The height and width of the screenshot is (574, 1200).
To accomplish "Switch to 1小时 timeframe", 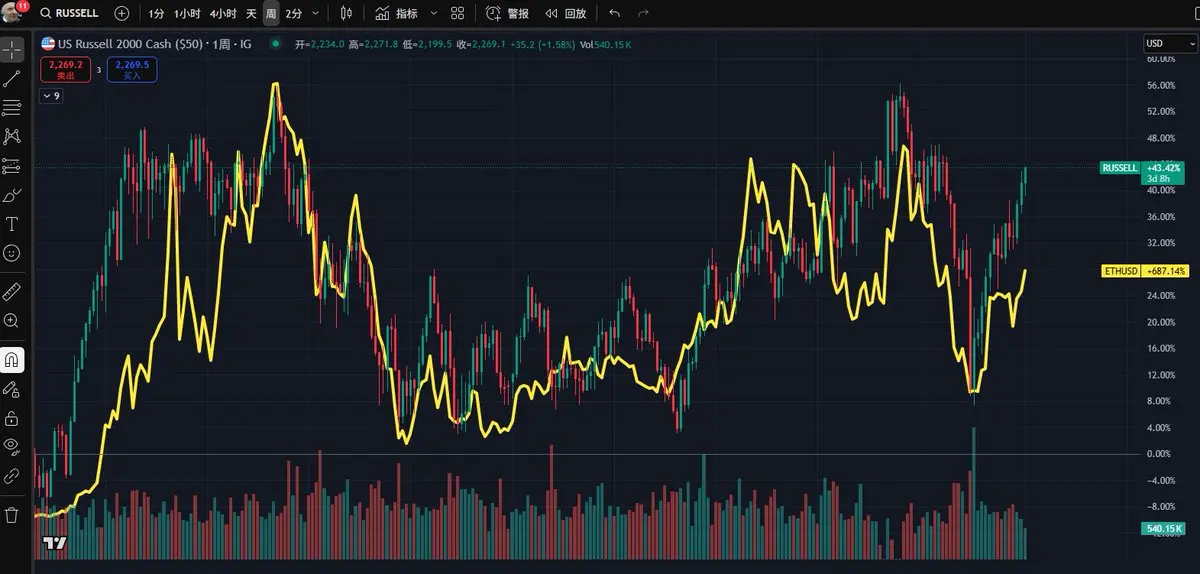I will pyautogui.click(x=187, y=14).
